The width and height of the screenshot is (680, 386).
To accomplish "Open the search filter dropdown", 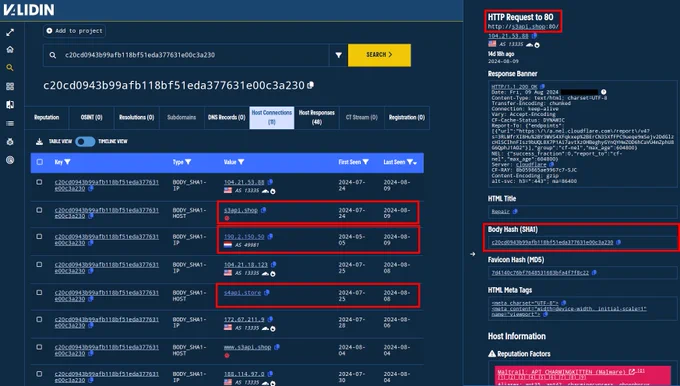I will point(338,55).
